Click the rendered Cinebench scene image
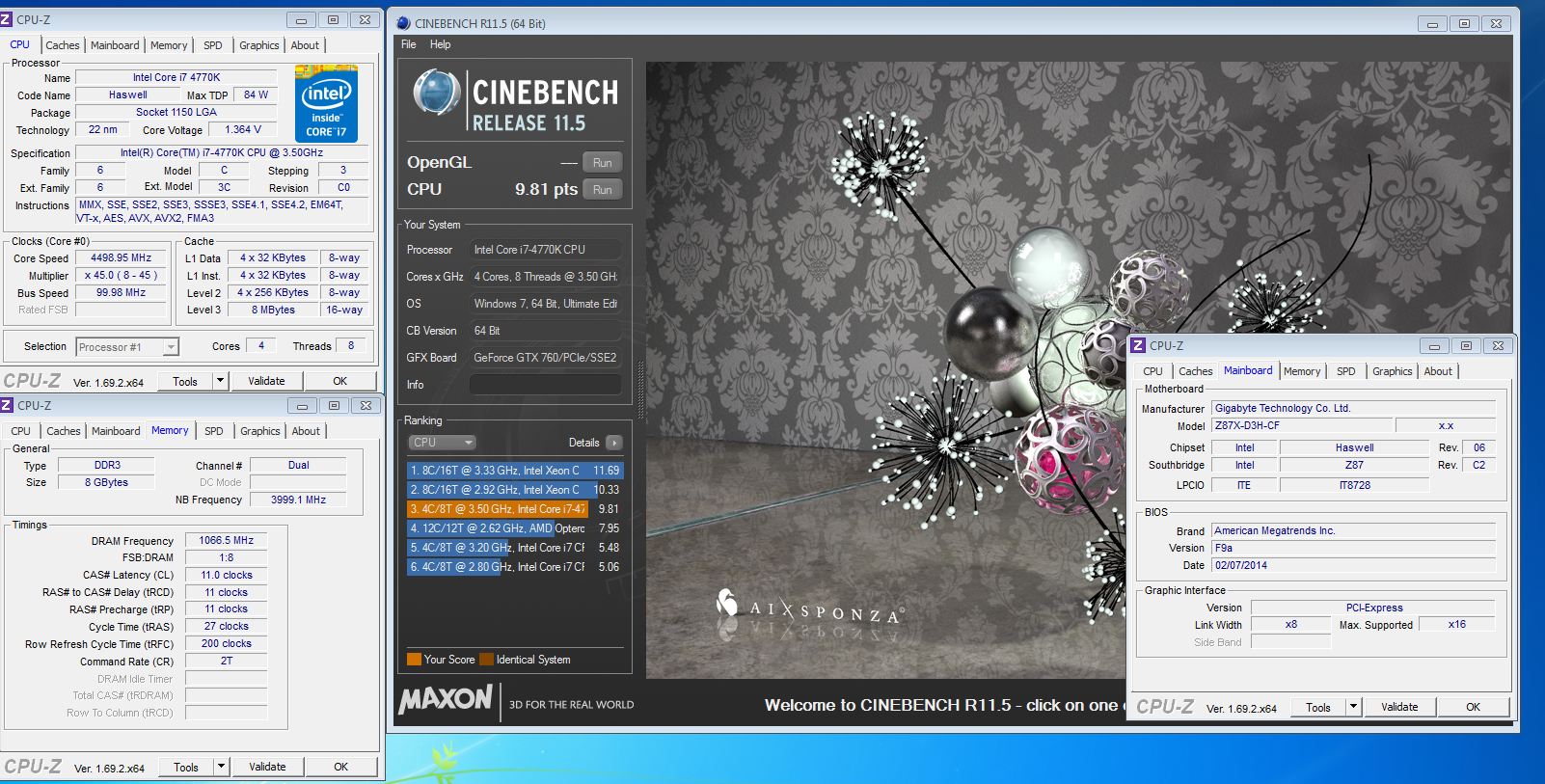This screenshot has height=784, width=1545. coord(1079,370)
